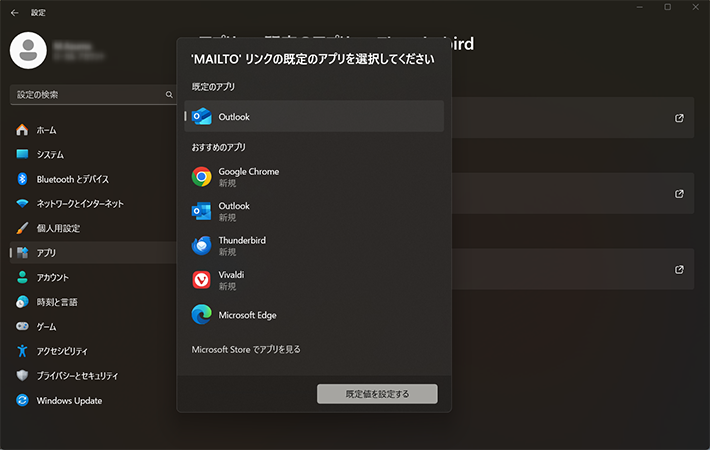Click the アカウント person icon
The image size is (710, 450).
click(x=22, y=277)
